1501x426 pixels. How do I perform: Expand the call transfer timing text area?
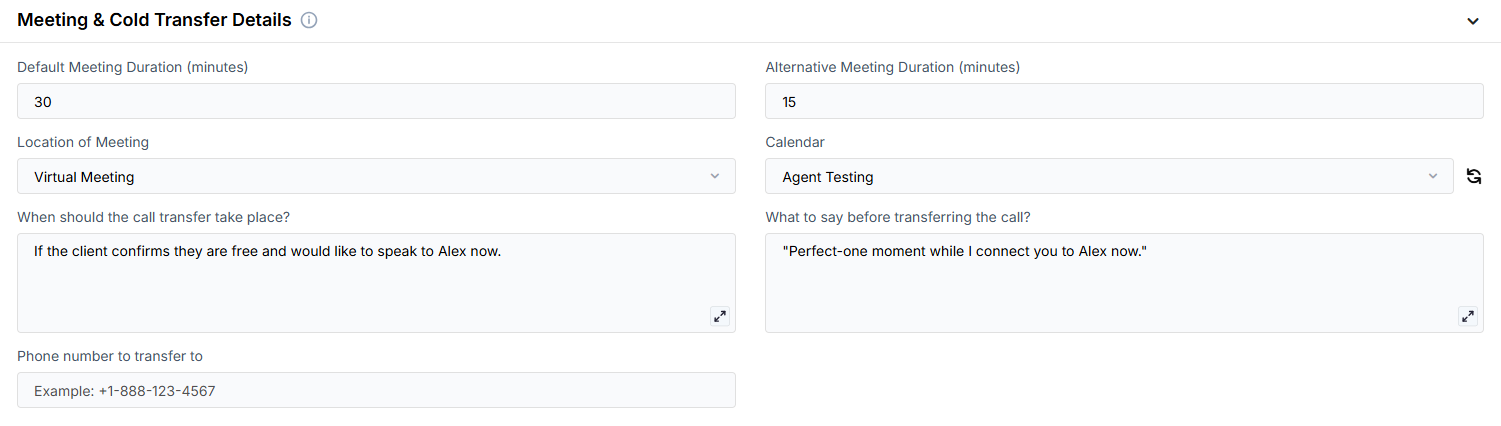(x=719, y=316)
